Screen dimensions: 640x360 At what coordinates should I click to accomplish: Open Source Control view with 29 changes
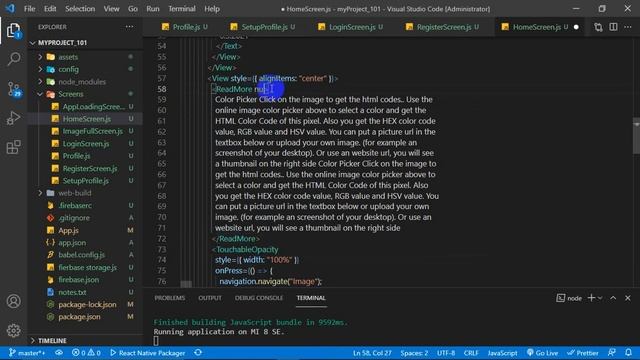[x=13, y=89]
